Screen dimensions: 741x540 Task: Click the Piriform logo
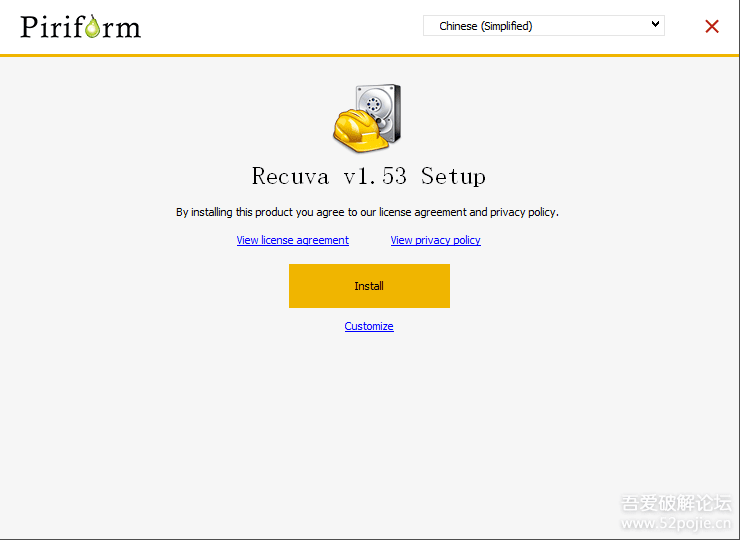(80, 26)
